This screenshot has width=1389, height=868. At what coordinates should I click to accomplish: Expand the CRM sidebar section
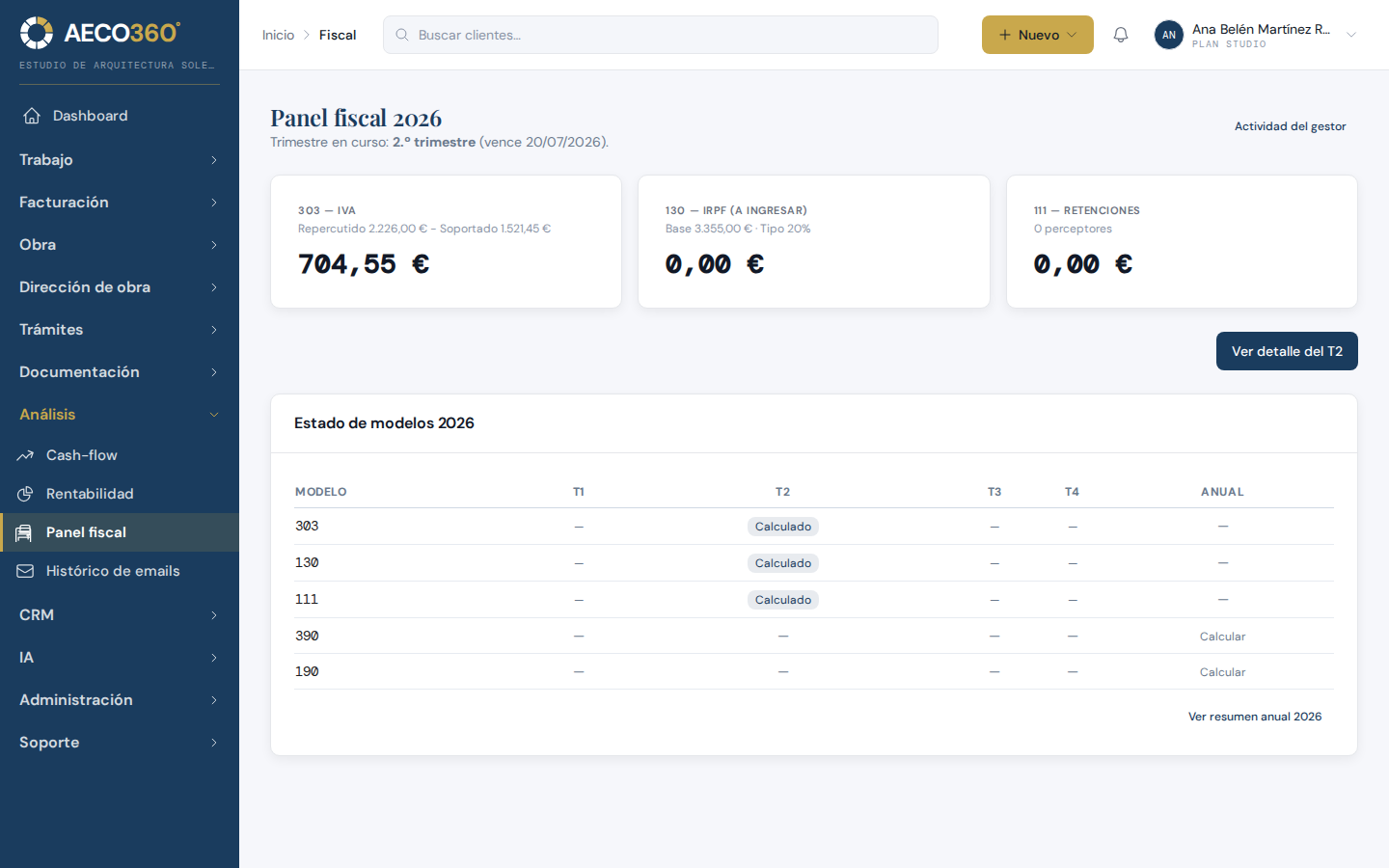click(x=120, y=615)
